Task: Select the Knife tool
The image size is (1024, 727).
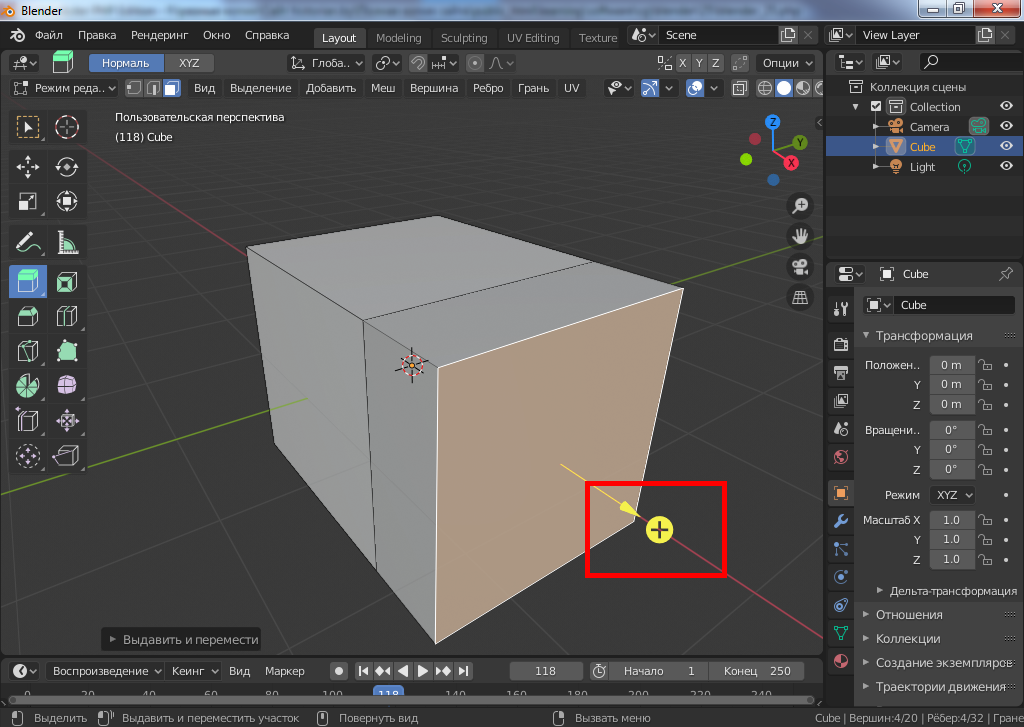Action: 28,351
